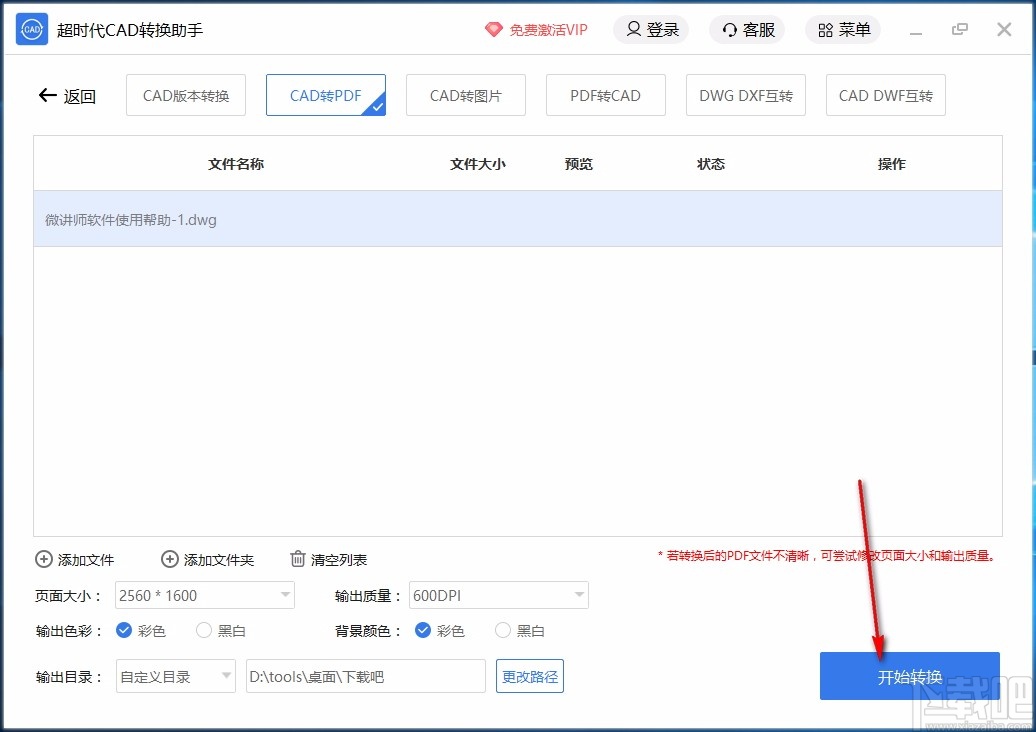Change output path via 更改路径 button

pos(529,676)
